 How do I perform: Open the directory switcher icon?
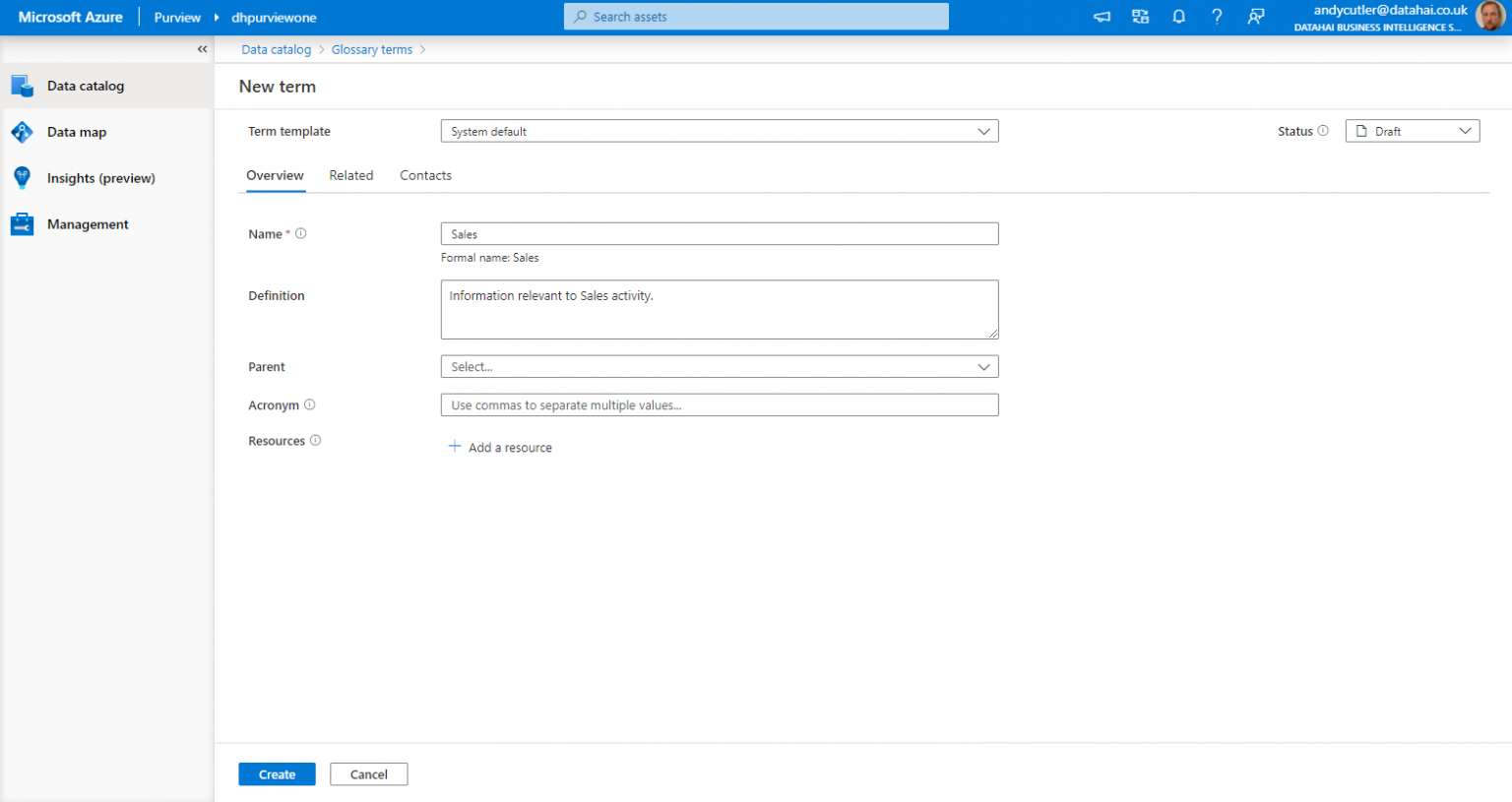pyautogui.click(x=1140, y=16)
